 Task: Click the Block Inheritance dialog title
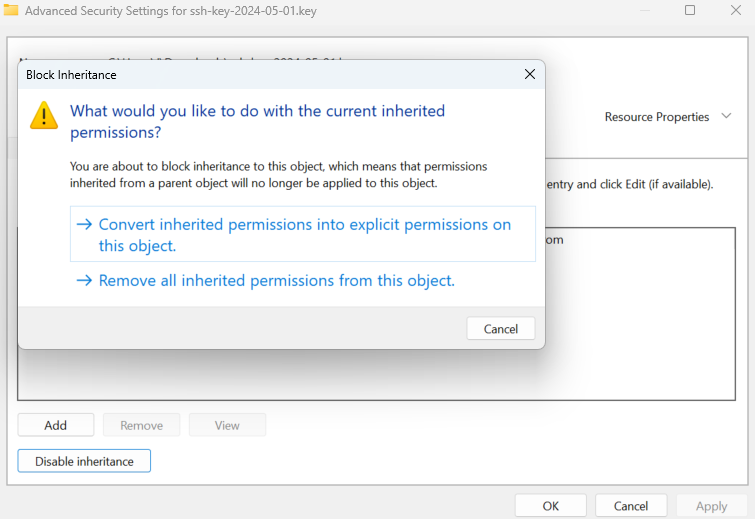(71, 75)
